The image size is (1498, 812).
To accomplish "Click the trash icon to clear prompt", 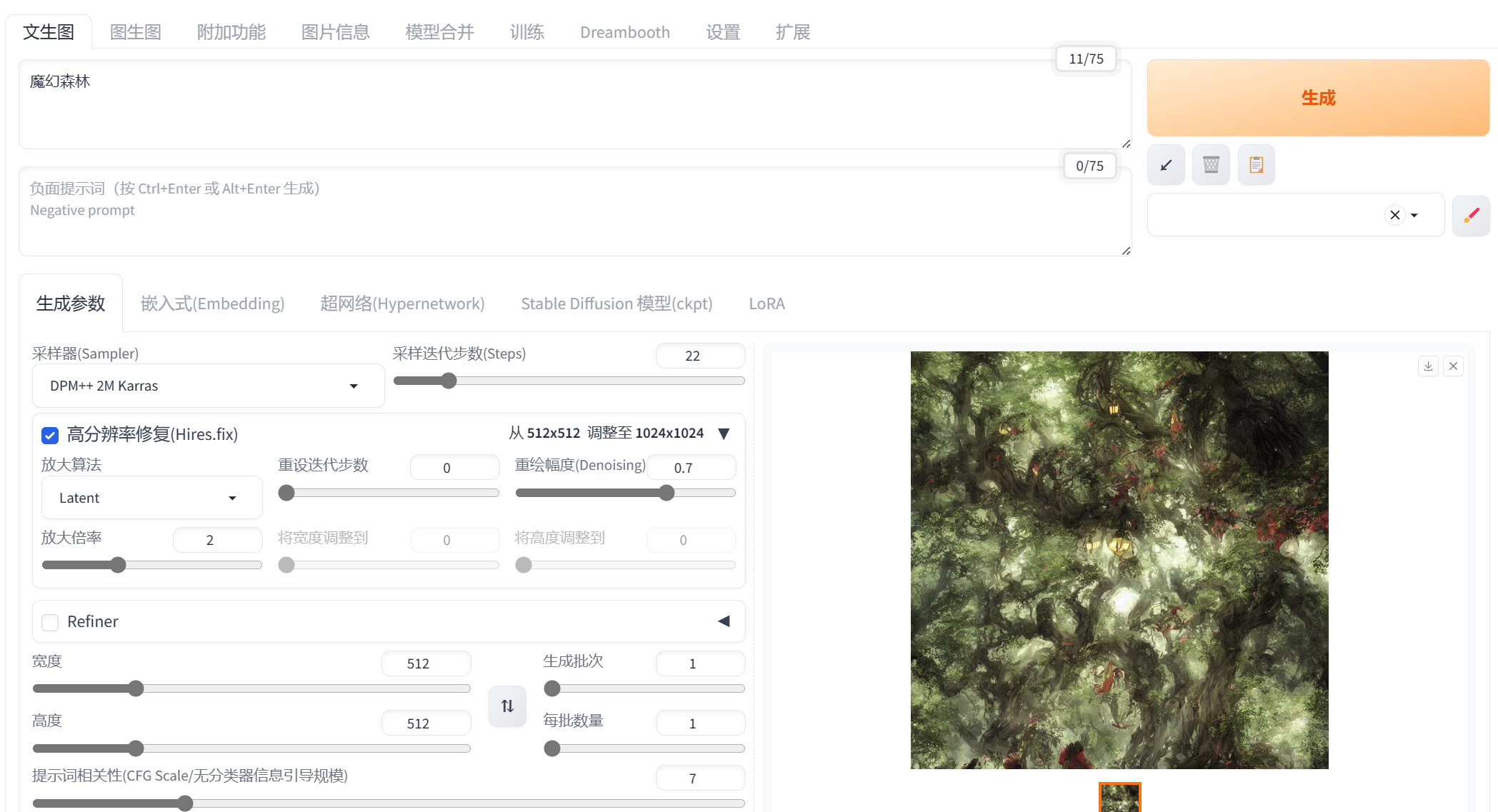I will pyautogui.click(x=1211, y=165).
